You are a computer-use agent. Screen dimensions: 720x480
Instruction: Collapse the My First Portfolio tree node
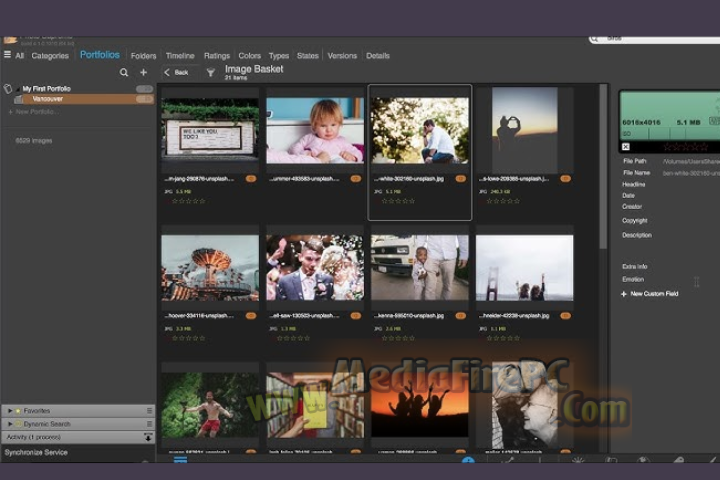[x=18, y=89]
